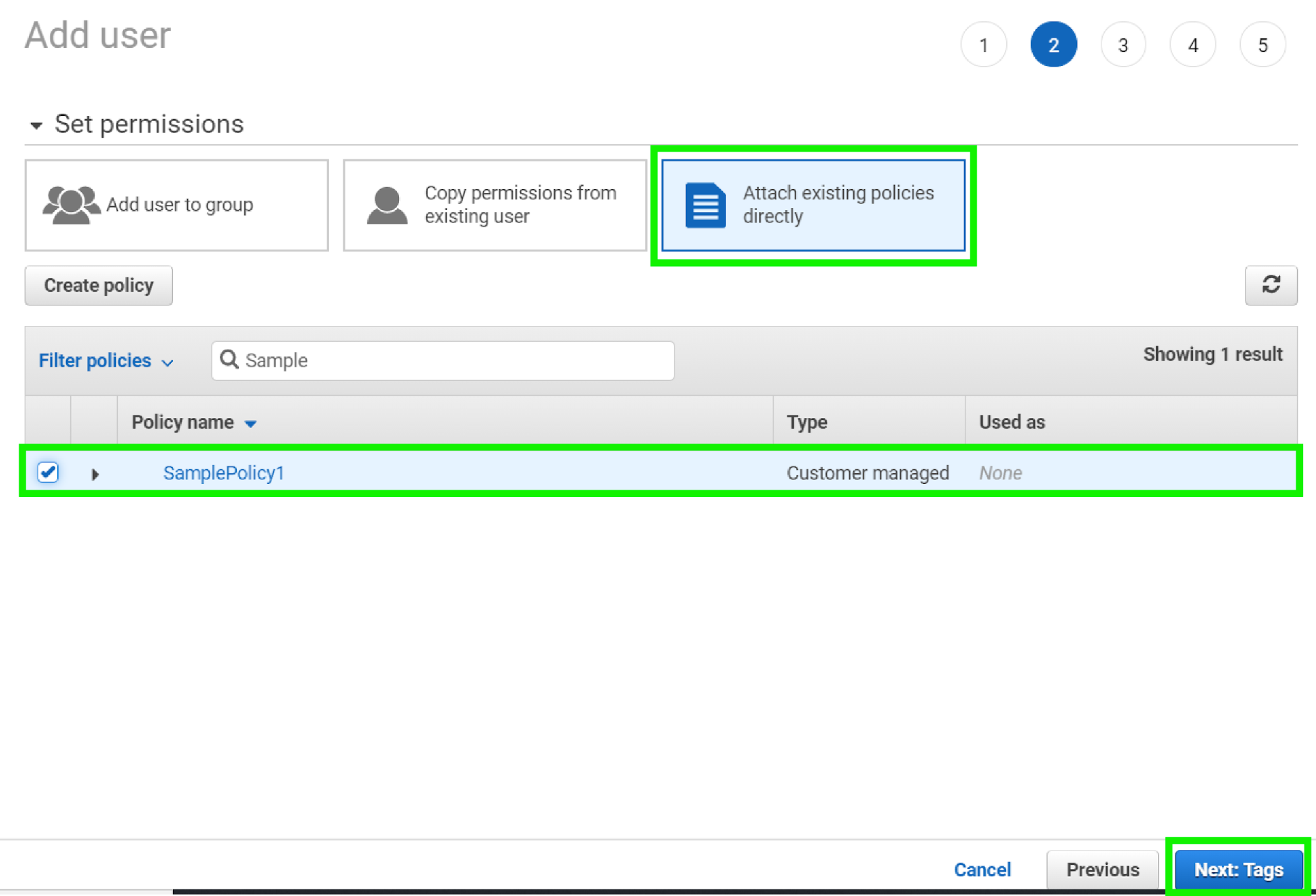Click step 5 in the wizard progress
Image resolution: width=1316 pixels, height=896 pixels.
[x=1262, y=44]
